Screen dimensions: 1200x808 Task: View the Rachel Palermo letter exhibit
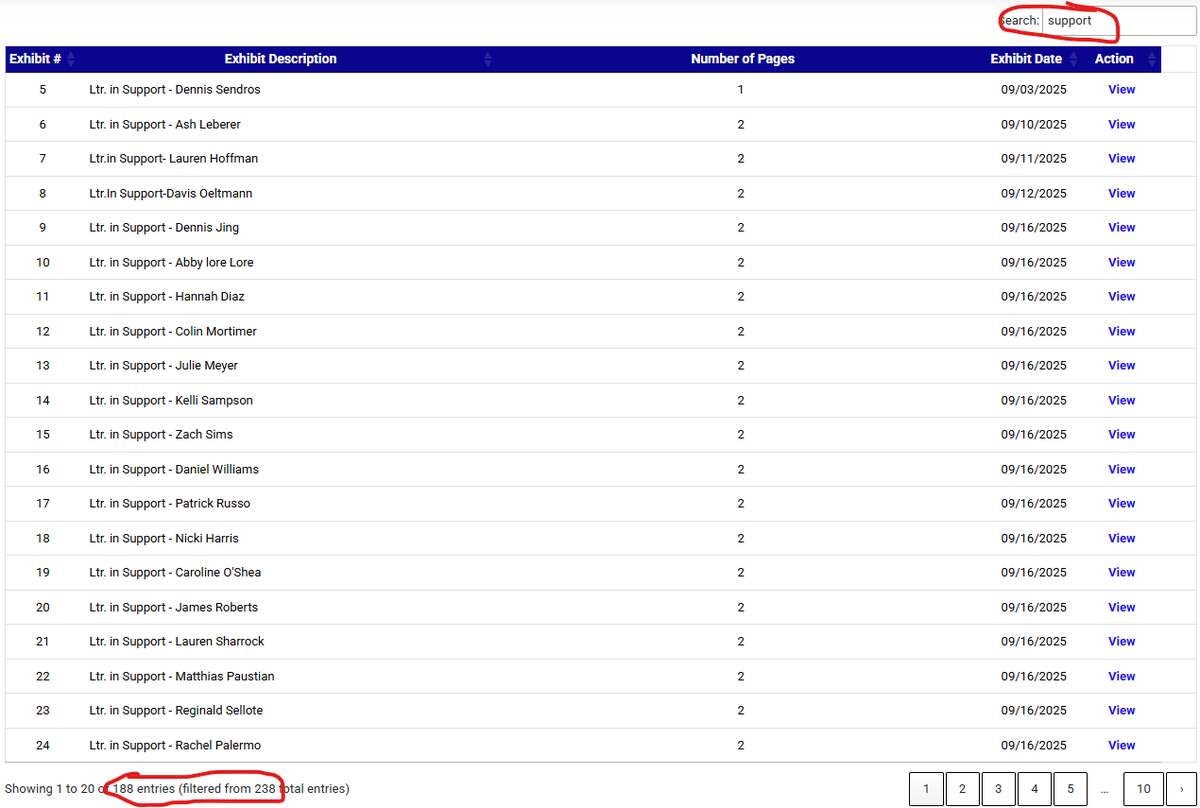tap(1121, 745)
